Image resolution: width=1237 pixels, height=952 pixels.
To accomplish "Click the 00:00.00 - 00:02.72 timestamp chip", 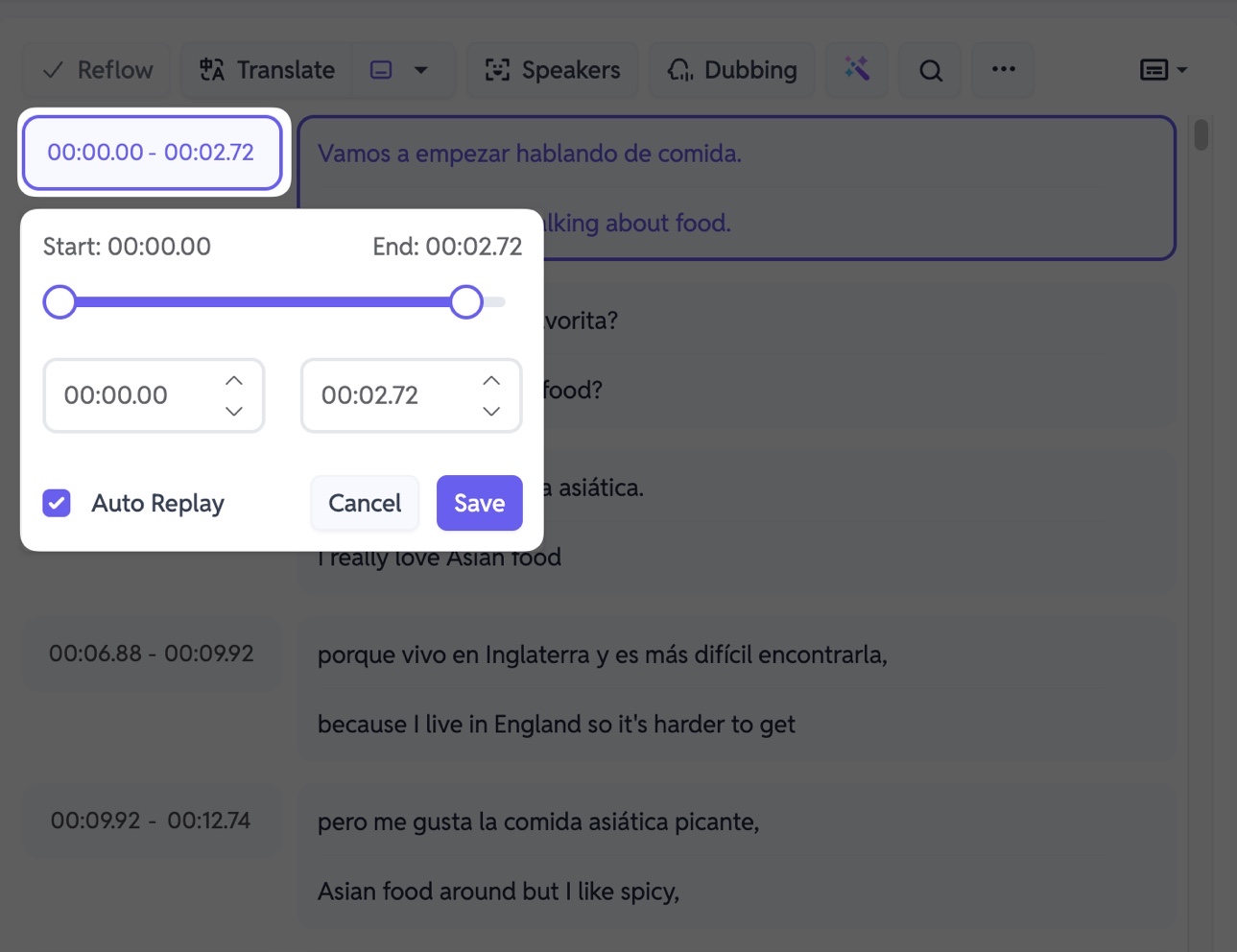I will pyautogui.click(x=152, y=152).
